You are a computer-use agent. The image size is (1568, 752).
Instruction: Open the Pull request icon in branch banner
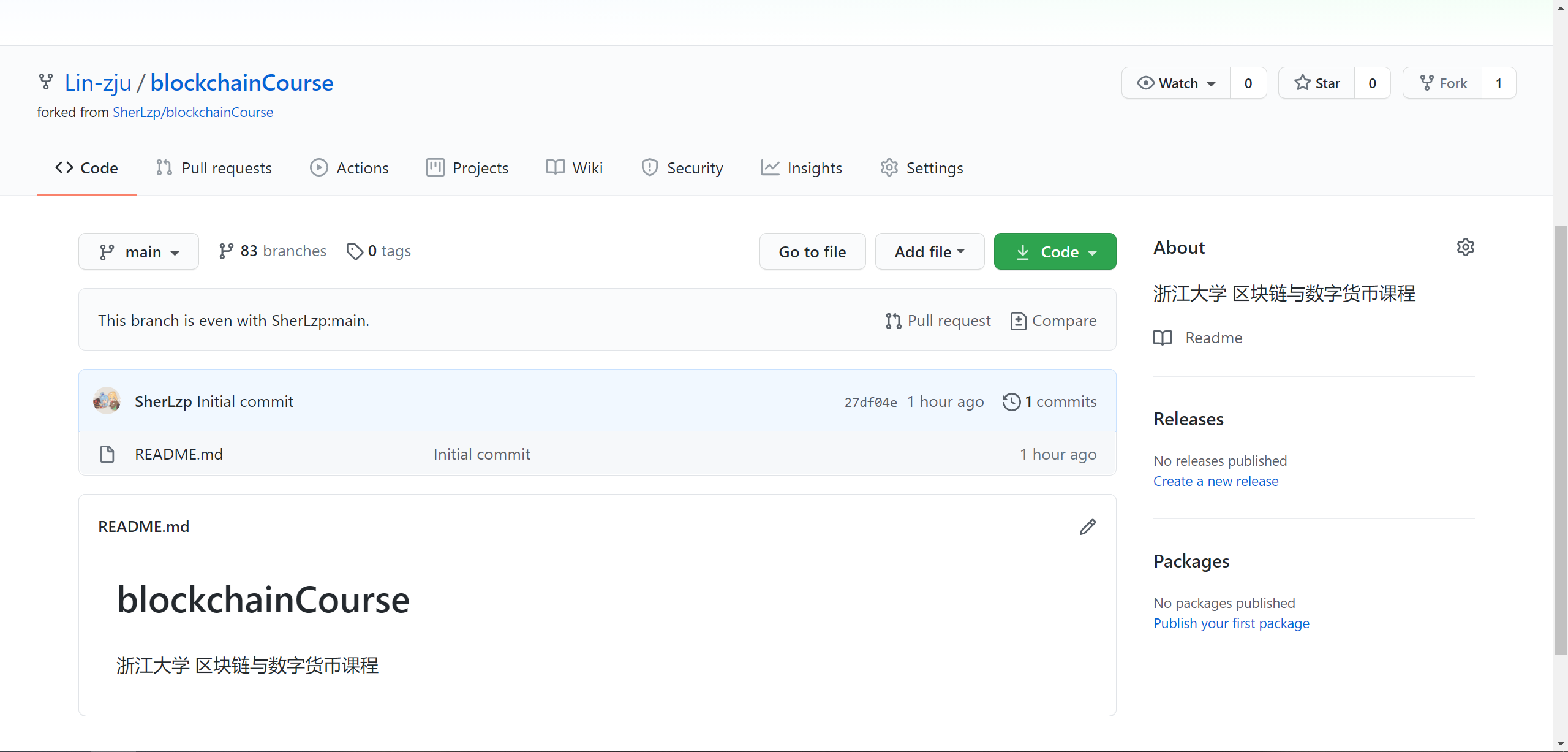[x=894, y=321]
